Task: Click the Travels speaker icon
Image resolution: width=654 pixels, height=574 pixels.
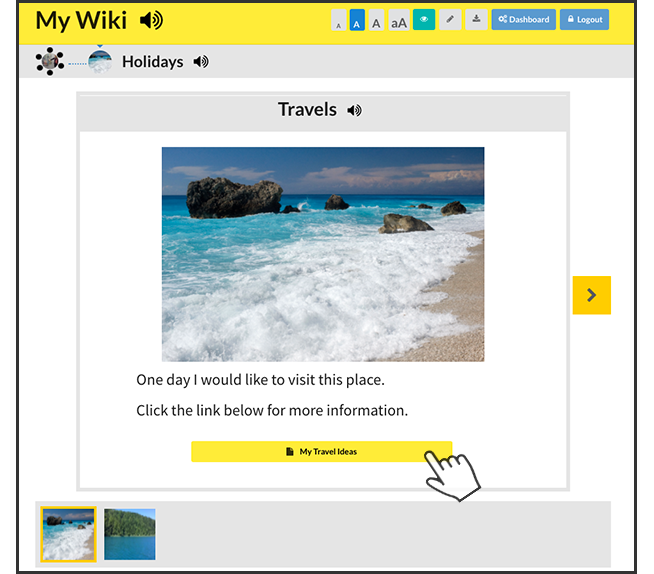Action: (355, 110)
